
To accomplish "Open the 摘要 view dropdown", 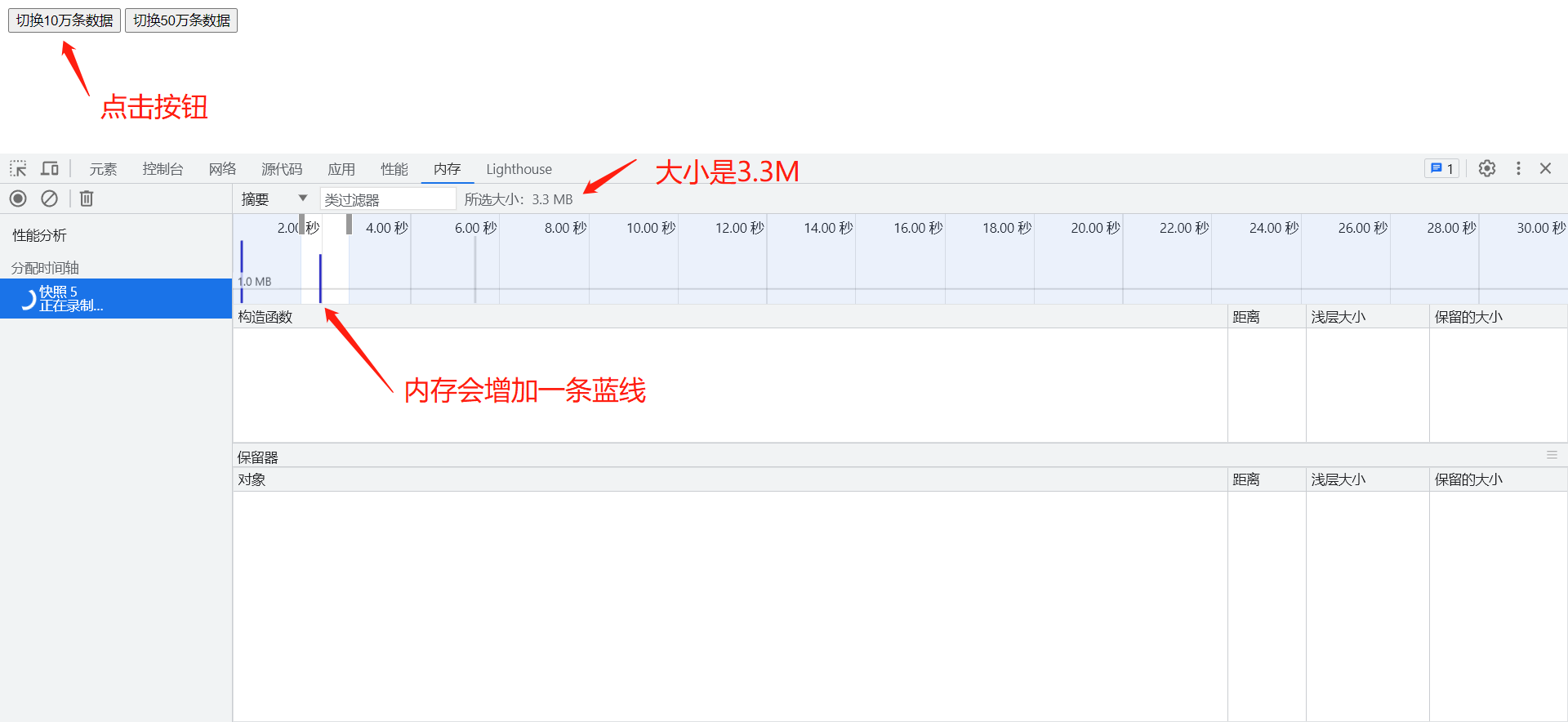I will pos(274,199).
